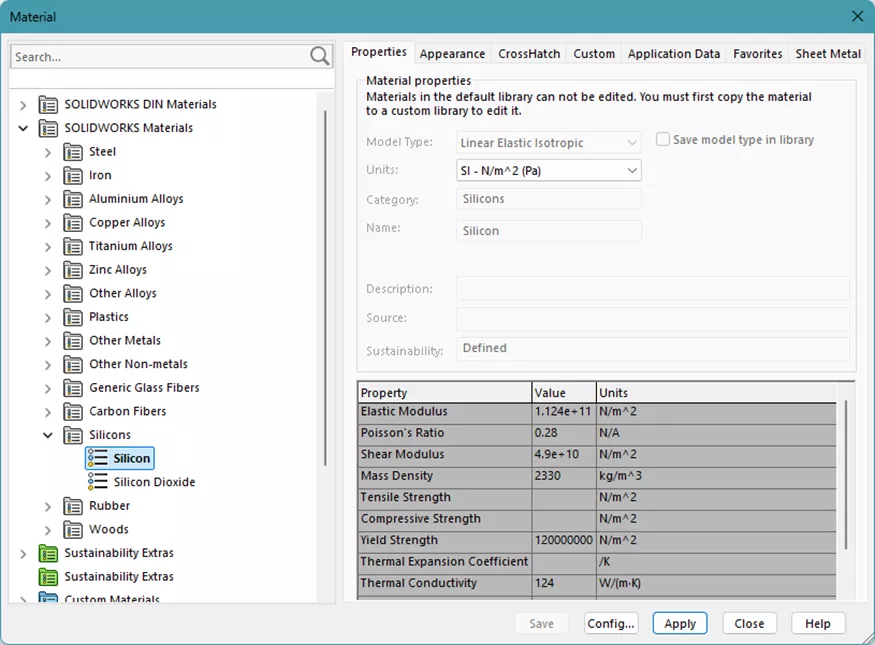Click the Titanium Alloys category icon
The image size is (875, 645).
pyautogui.click(x=74, y=245)
